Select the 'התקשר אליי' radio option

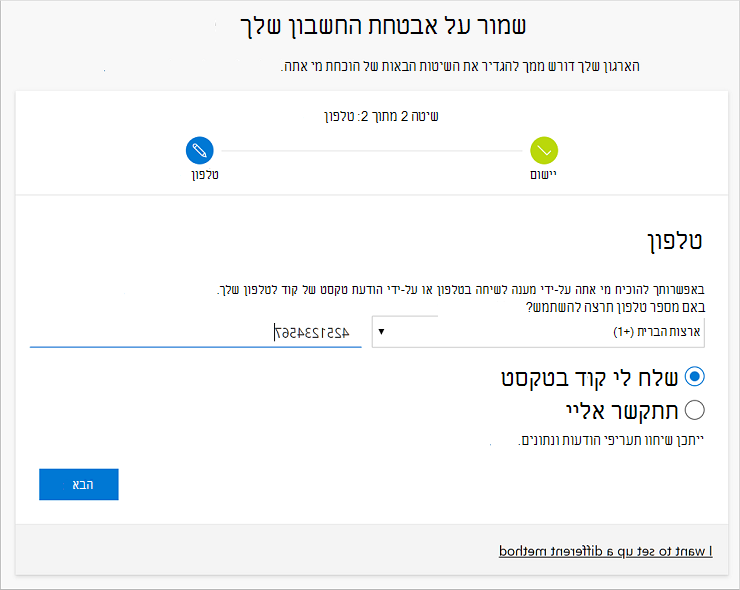click(x=695, y=410)
